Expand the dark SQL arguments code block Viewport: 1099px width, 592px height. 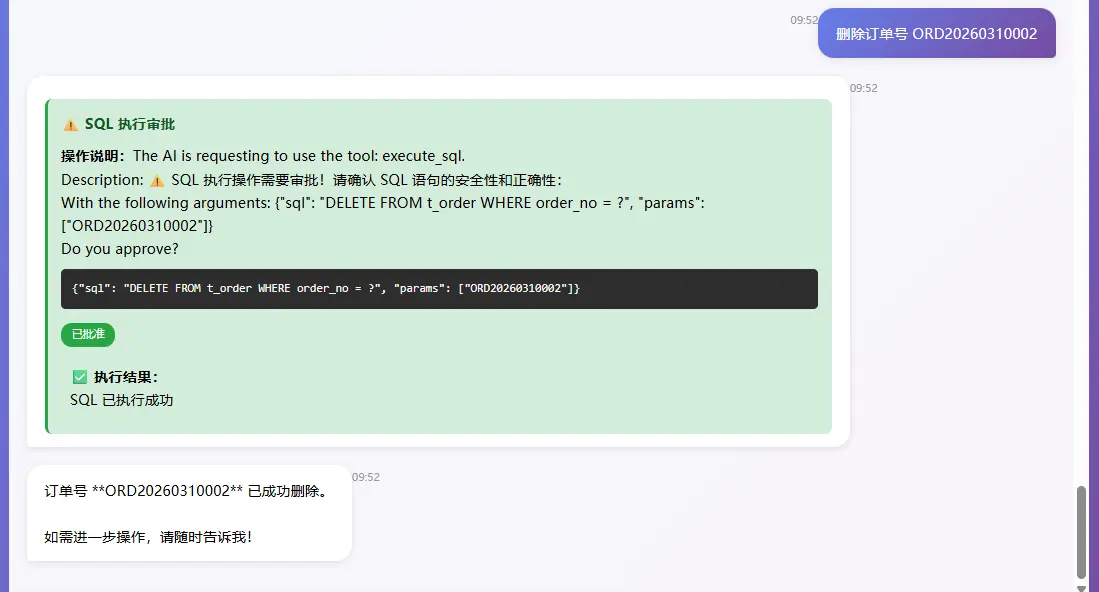pyautogui.click(x=438, y=288)
